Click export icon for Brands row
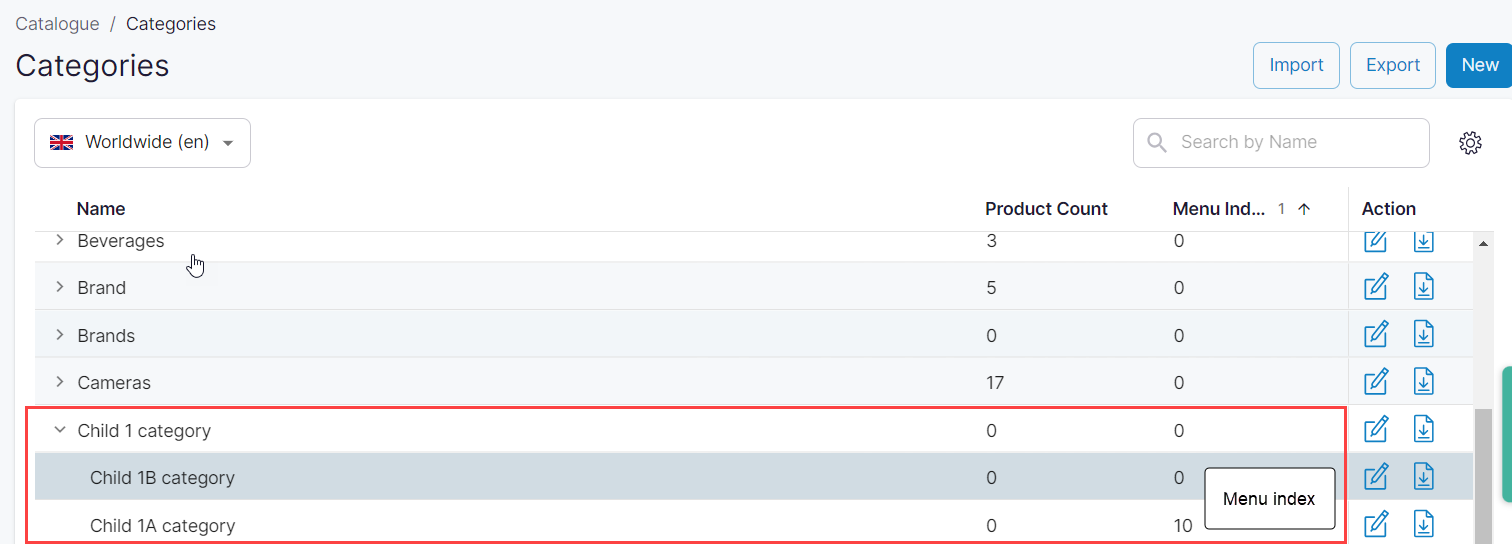The height and width of the screenshot is (544, 1512). coord(1423,335)
